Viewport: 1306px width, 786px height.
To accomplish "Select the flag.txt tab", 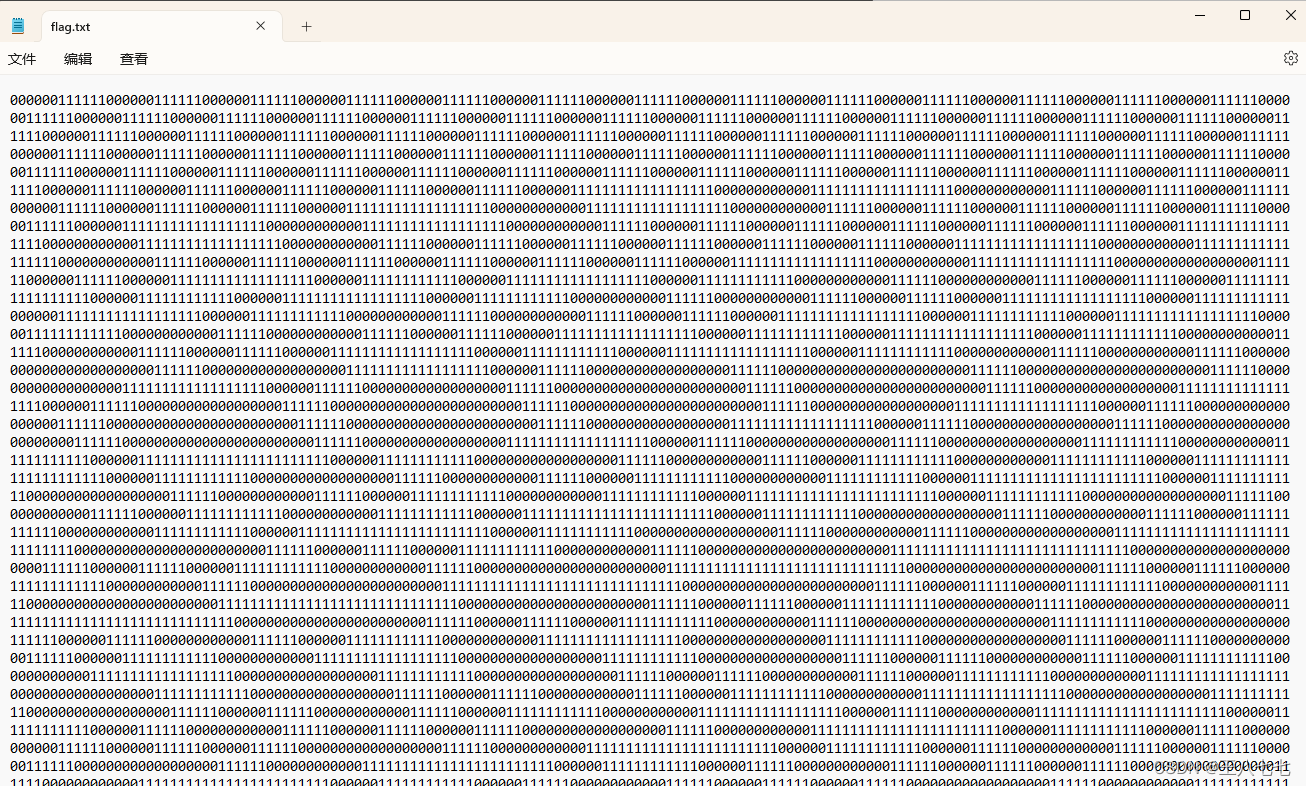I will (x=162, y=27).
